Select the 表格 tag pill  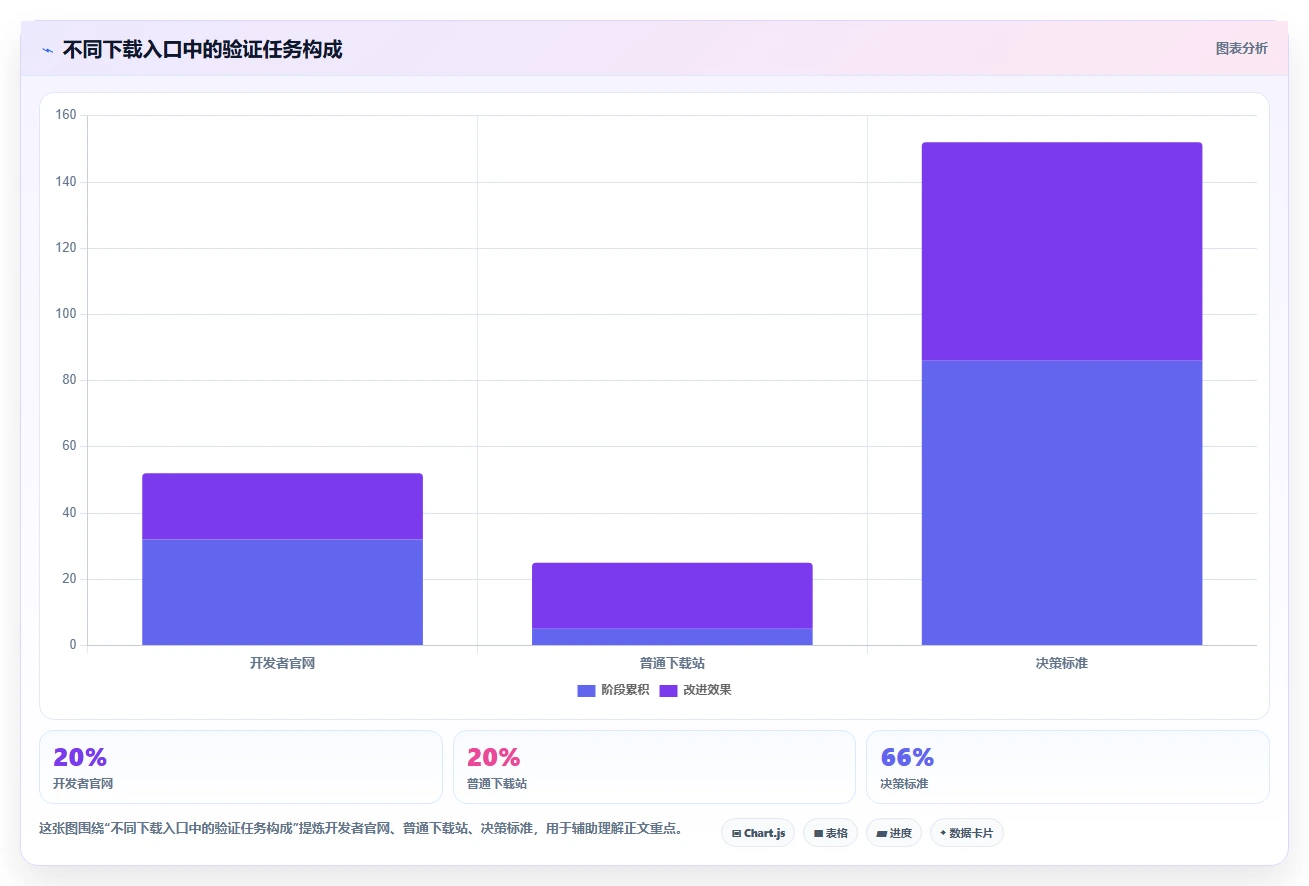830,833
